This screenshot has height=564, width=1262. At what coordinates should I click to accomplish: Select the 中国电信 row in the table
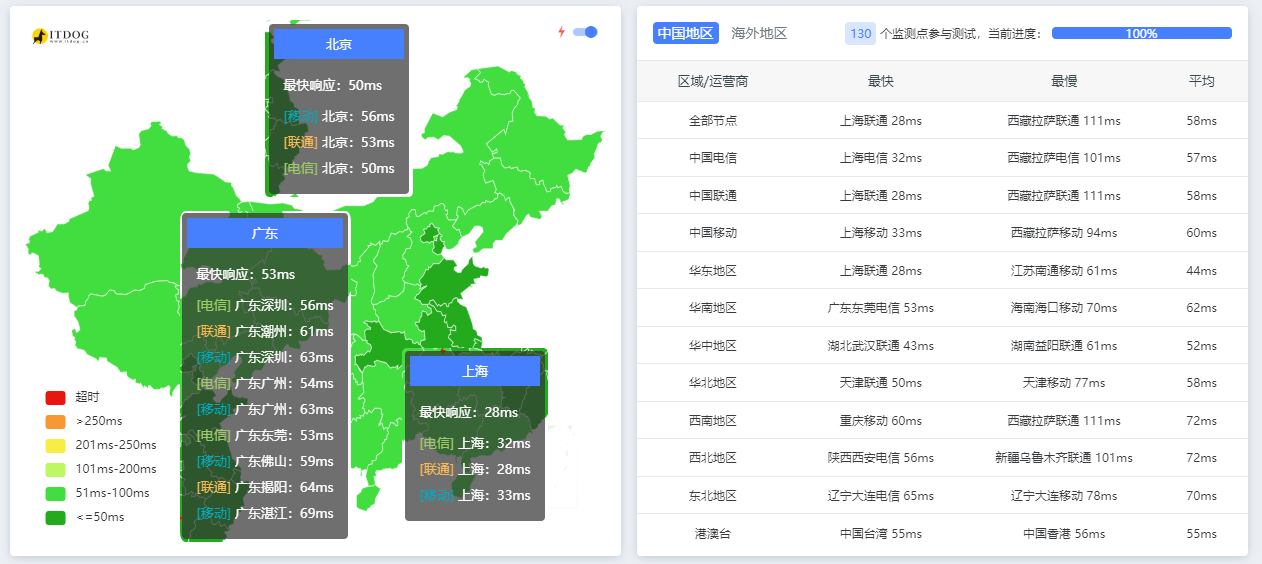(712, 158)
